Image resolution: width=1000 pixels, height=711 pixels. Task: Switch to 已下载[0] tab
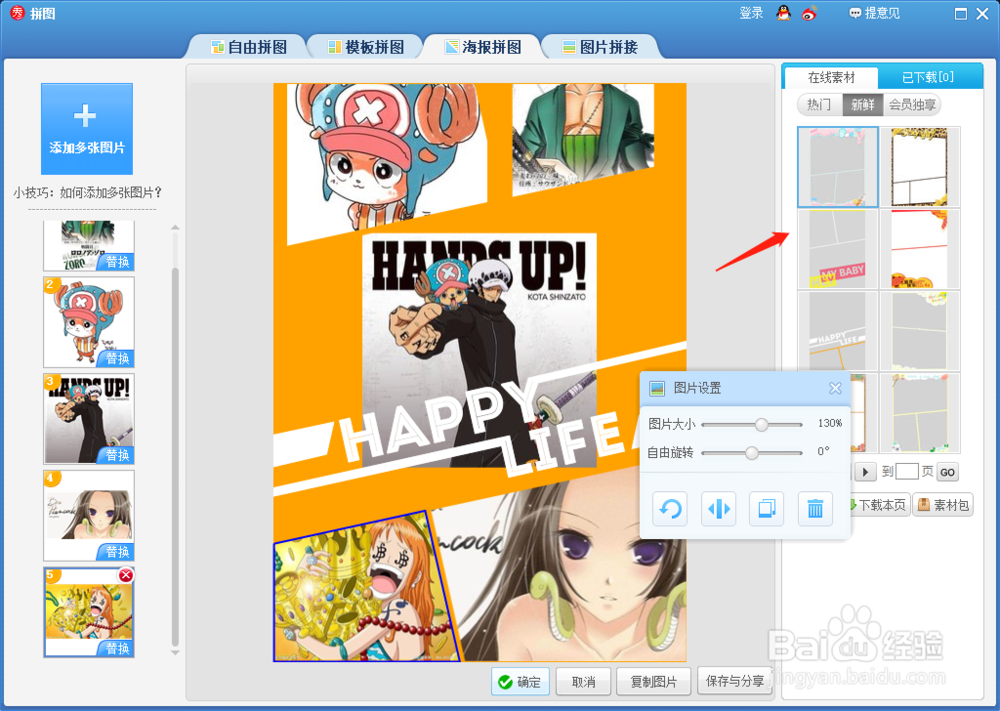coord(929,77)
